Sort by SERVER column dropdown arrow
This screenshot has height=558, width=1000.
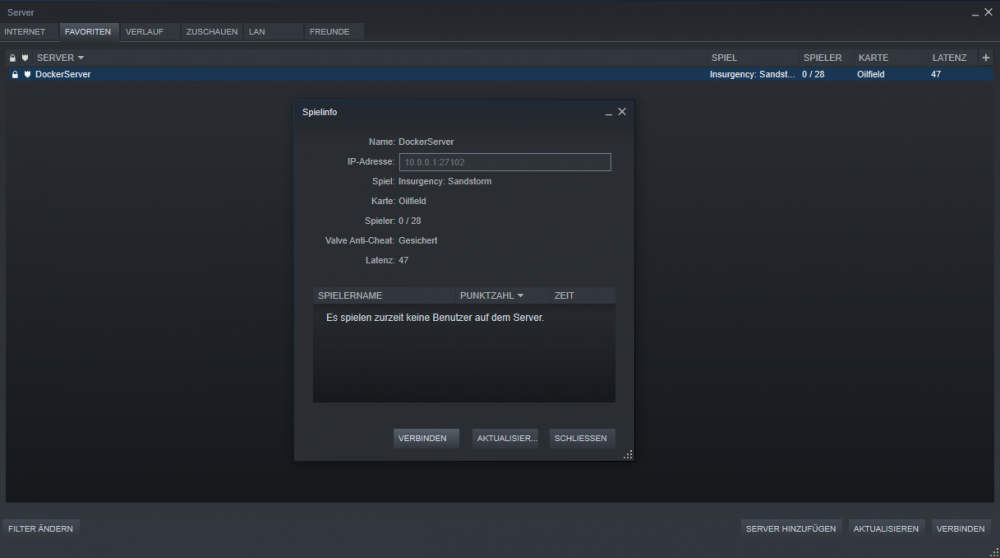click(80, 58)
